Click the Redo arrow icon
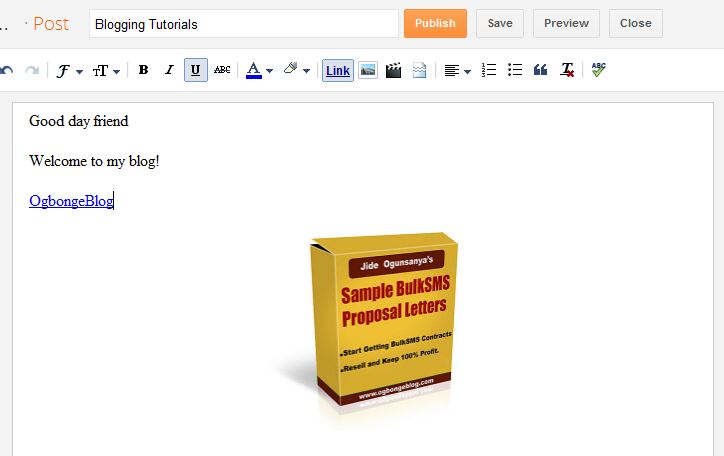 pyautogui.click(x=32, y=70)
